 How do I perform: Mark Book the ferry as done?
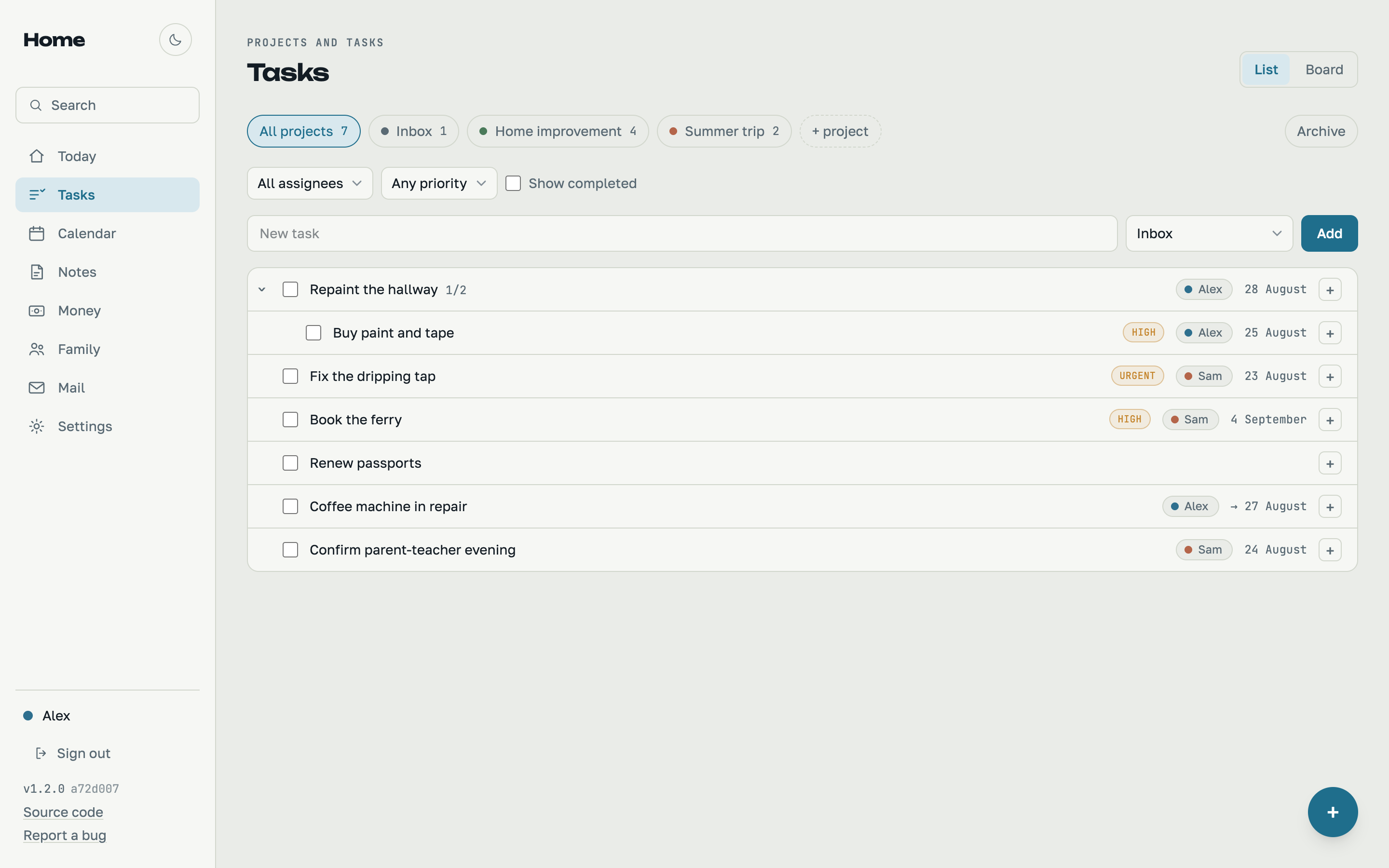click(290, 420)
